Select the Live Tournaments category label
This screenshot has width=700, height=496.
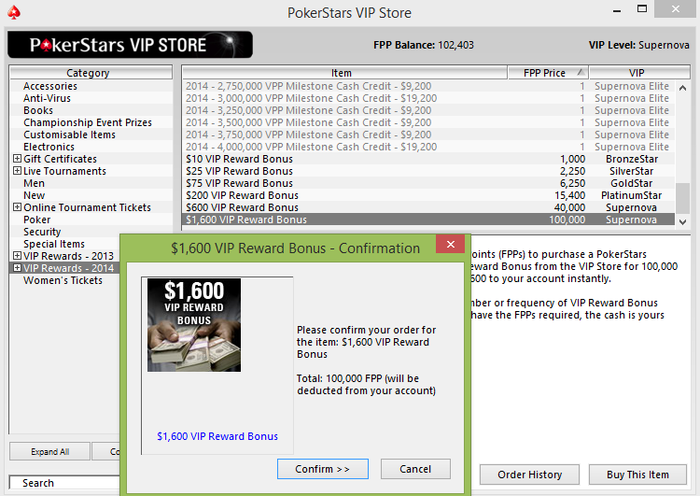tap(65, 171)
